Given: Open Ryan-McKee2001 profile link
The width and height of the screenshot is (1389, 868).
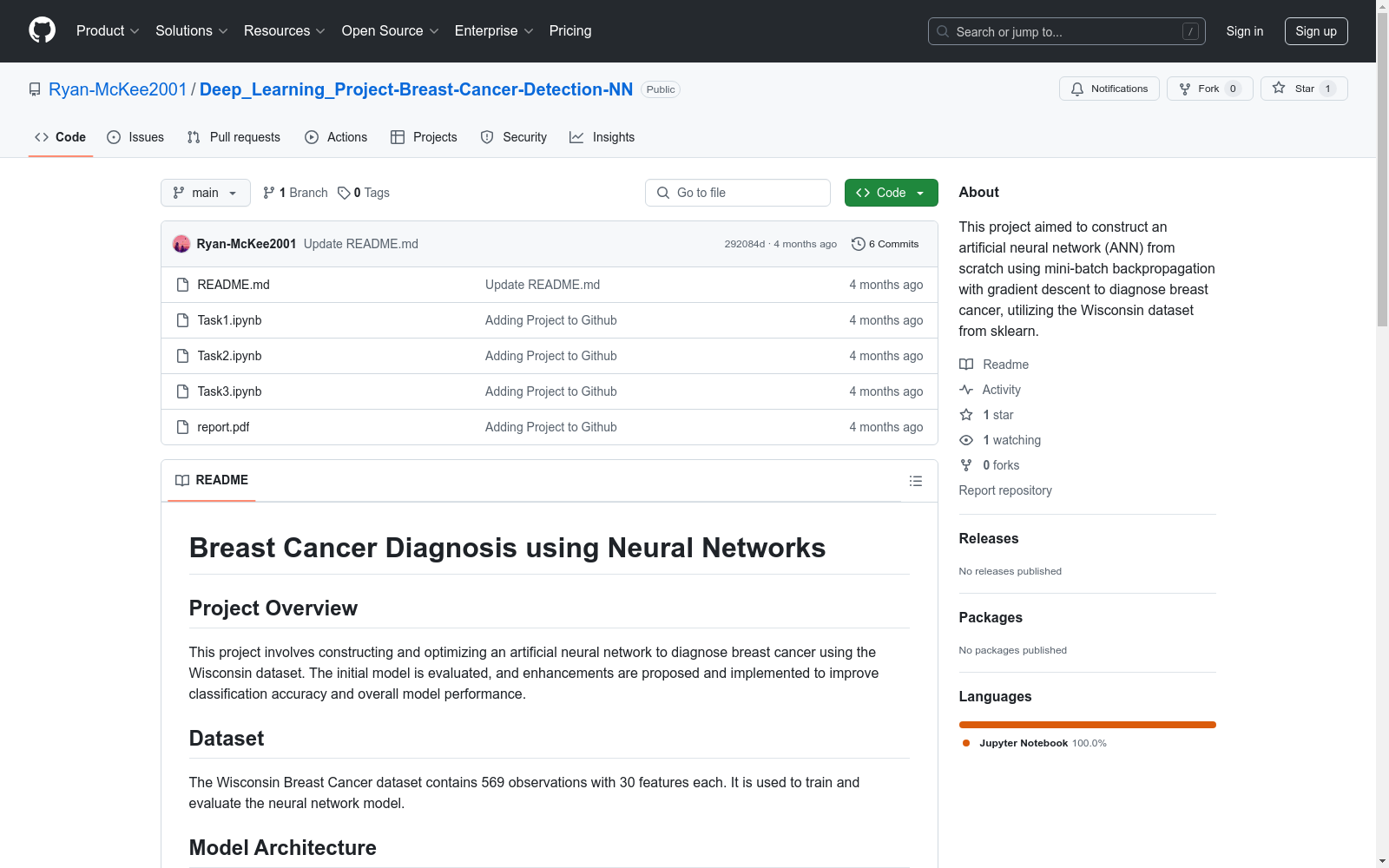Looking at the screenshot, I should pyautogui.click(x=118, y=89).
